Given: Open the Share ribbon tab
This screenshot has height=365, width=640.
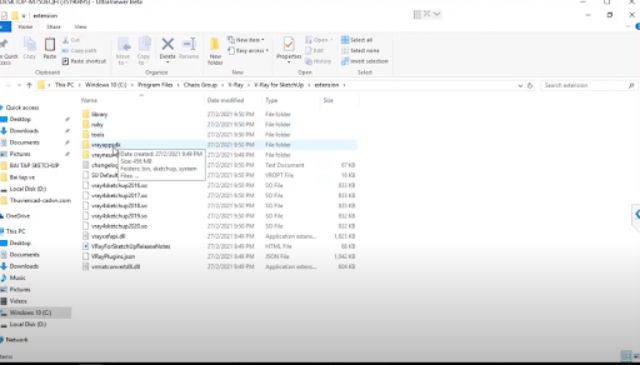Looking at the screenshot, I should 53,27.
